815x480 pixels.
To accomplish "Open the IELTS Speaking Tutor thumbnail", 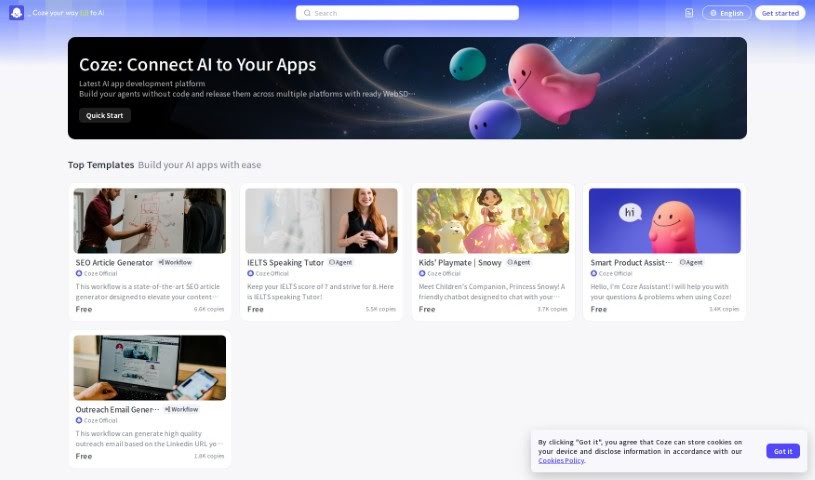I will 321,220.
